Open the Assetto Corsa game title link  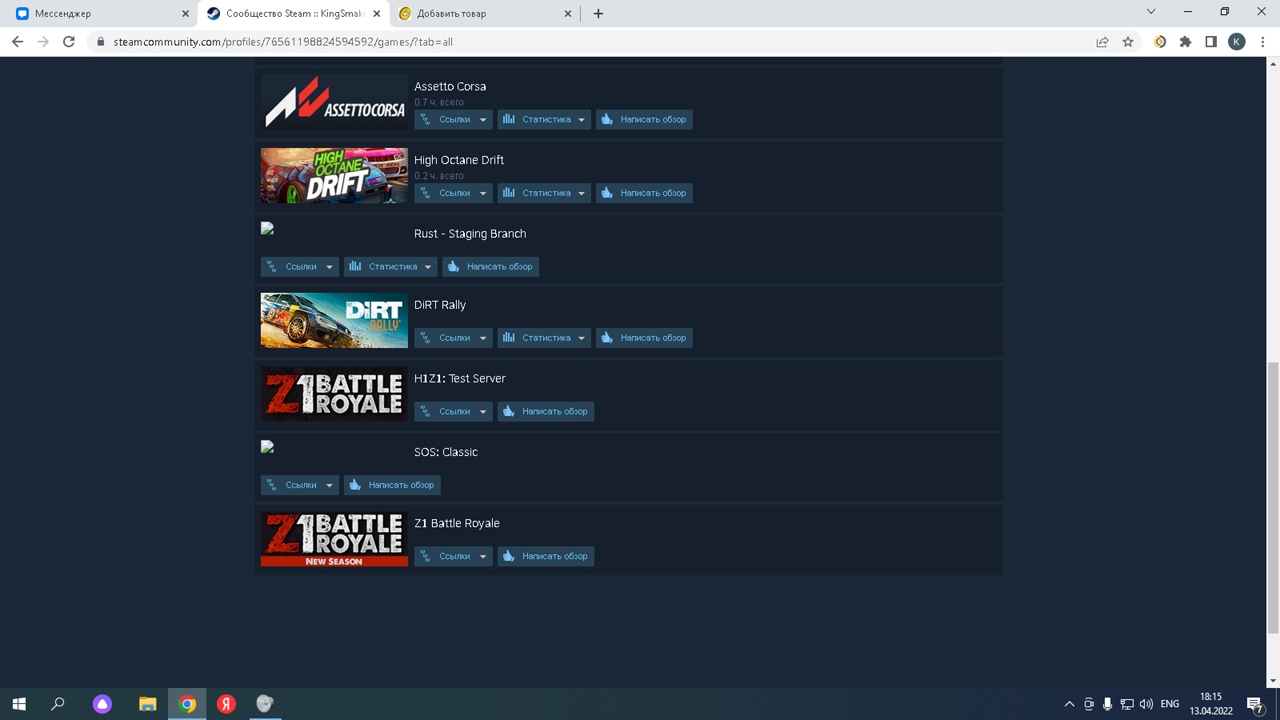[x=450, y=86]
